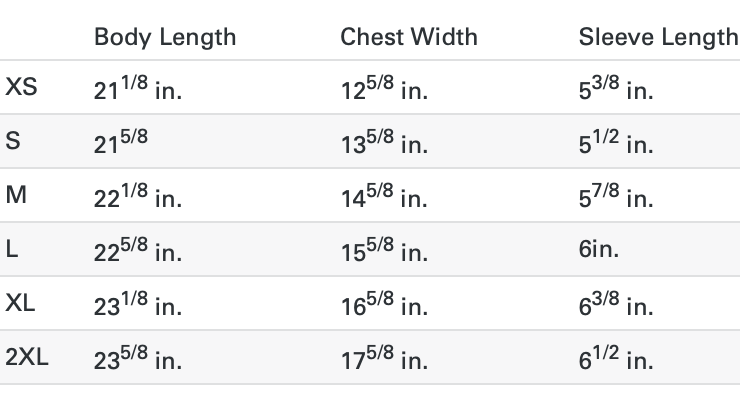Select the S size row label
This screenshot has width=740, height=394.
tap(13, 141)
